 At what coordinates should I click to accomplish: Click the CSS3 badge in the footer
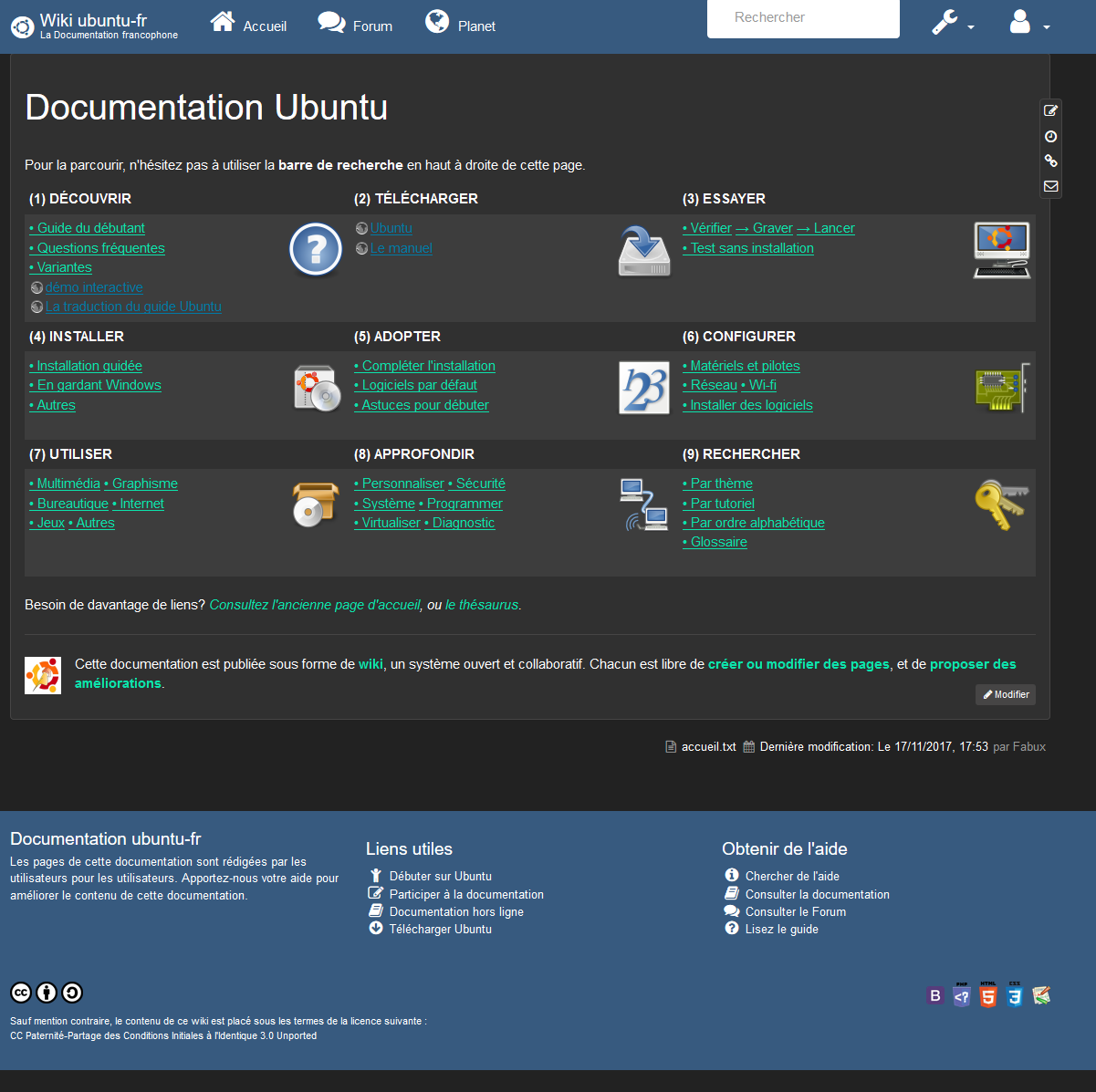click(x=1015, y=995)
